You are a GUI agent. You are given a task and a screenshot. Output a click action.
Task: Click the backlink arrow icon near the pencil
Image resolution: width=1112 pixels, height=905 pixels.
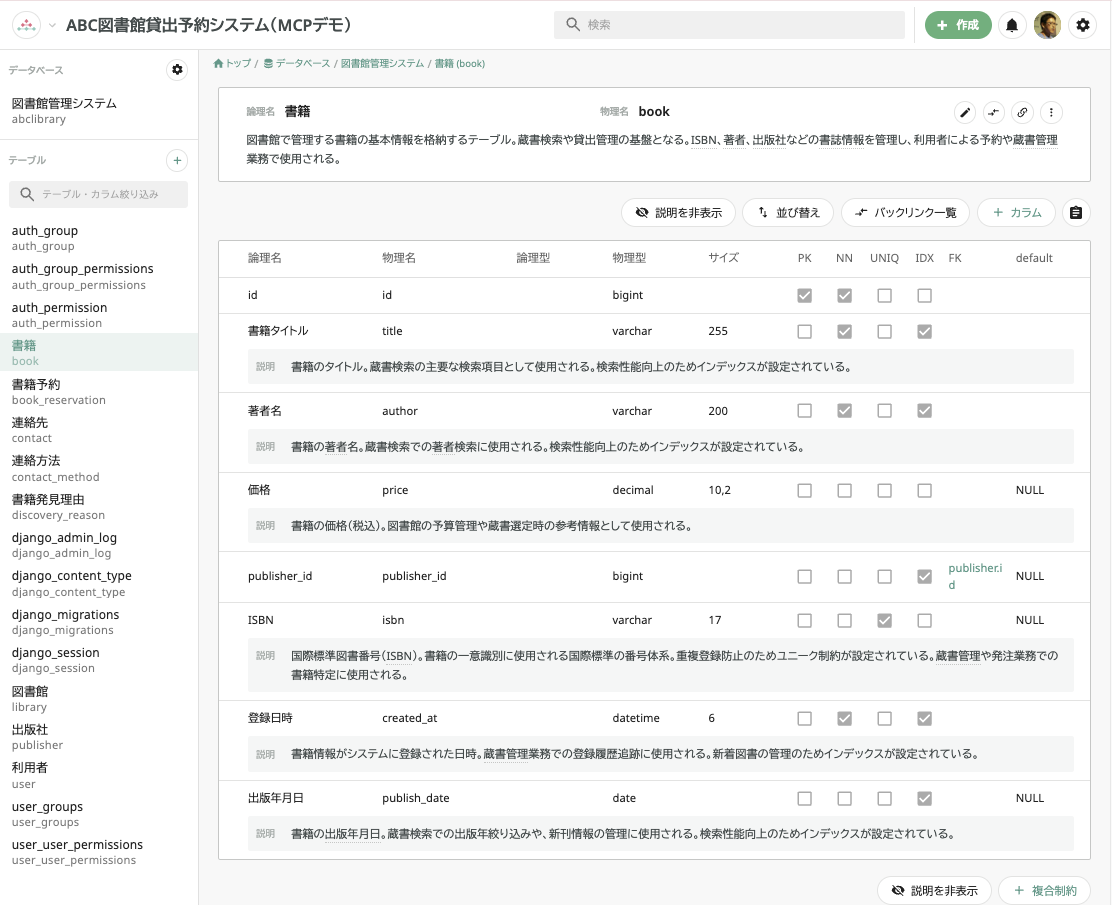point(993,113)
